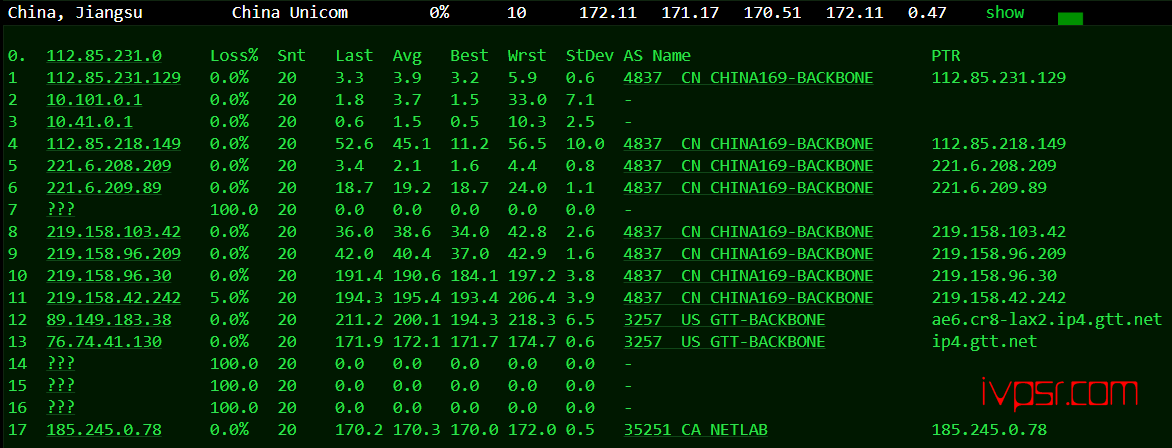1172x448 pixels.
Task: Open hop 12 IP link 89.149.183.38
Action: tap(109, 321)
